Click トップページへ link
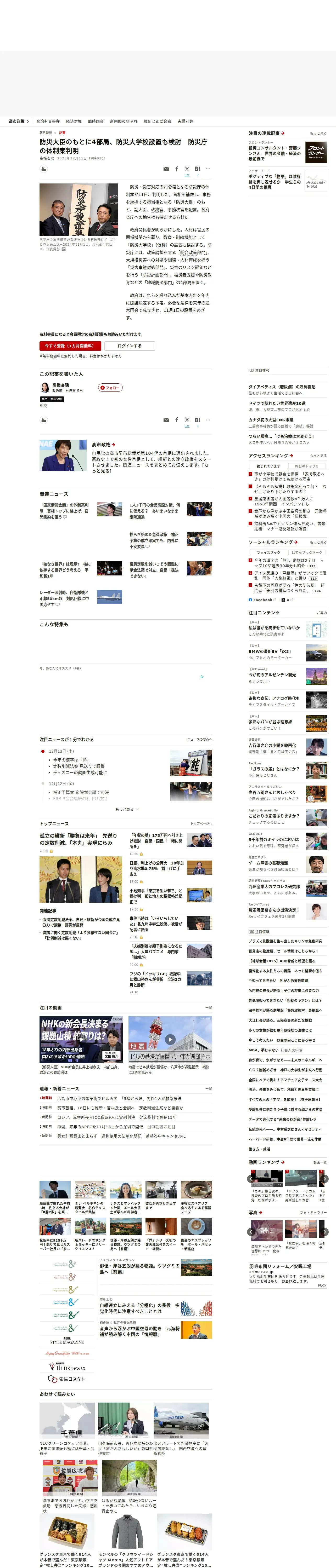This screenshot has height=1568, width=336. pos(201,823)
